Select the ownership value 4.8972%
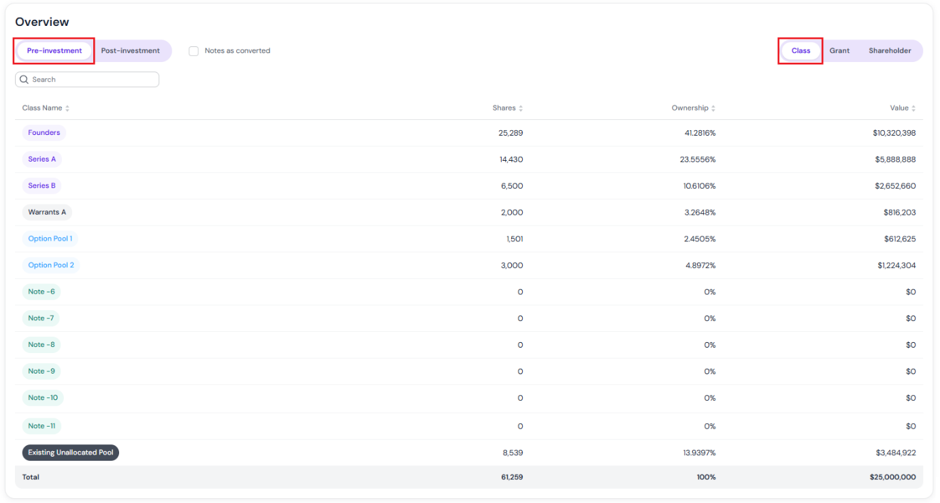 tap(700, 265)
